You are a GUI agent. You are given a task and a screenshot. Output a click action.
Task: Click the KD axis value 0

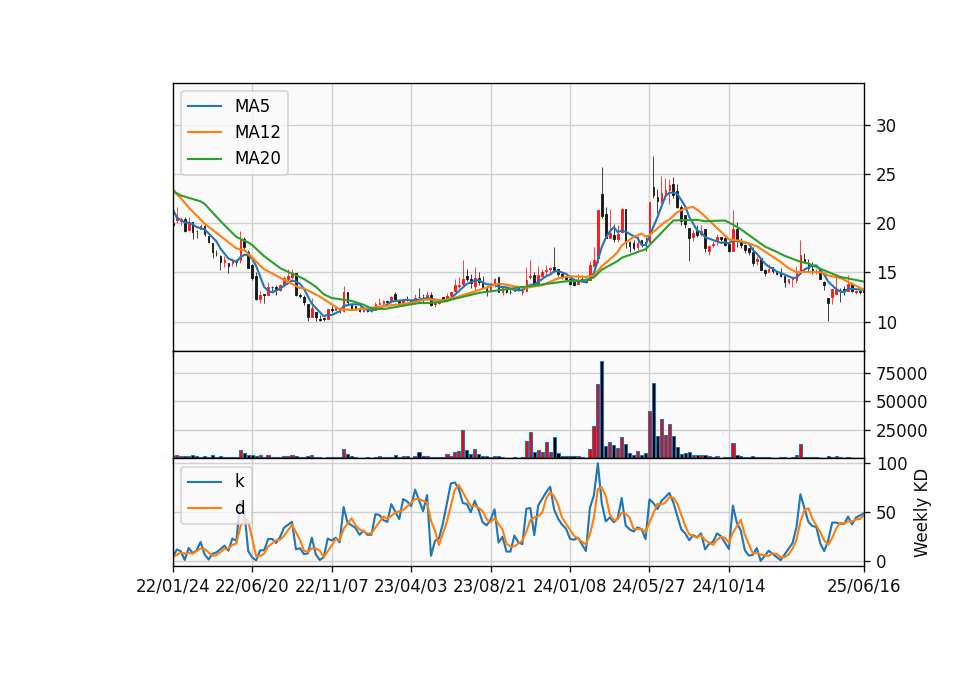[x=881, y=561]
